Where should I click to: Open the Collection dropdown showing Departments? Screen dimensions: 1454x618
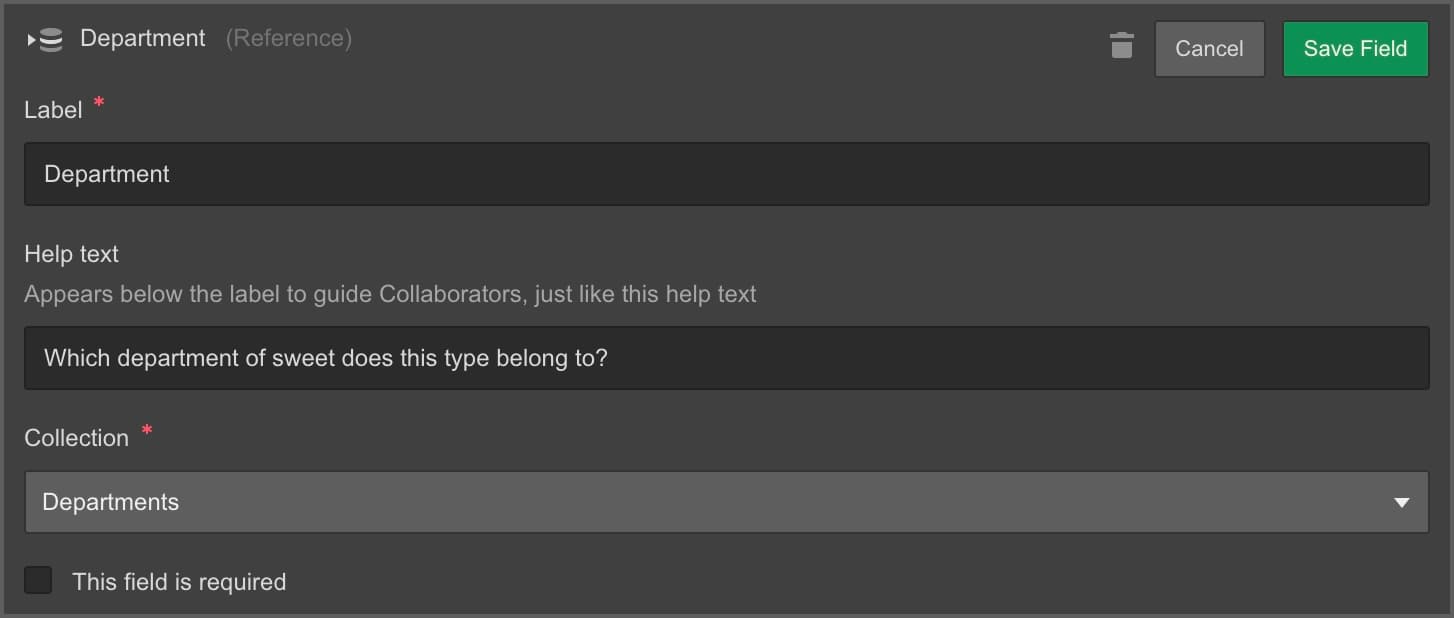726,502
